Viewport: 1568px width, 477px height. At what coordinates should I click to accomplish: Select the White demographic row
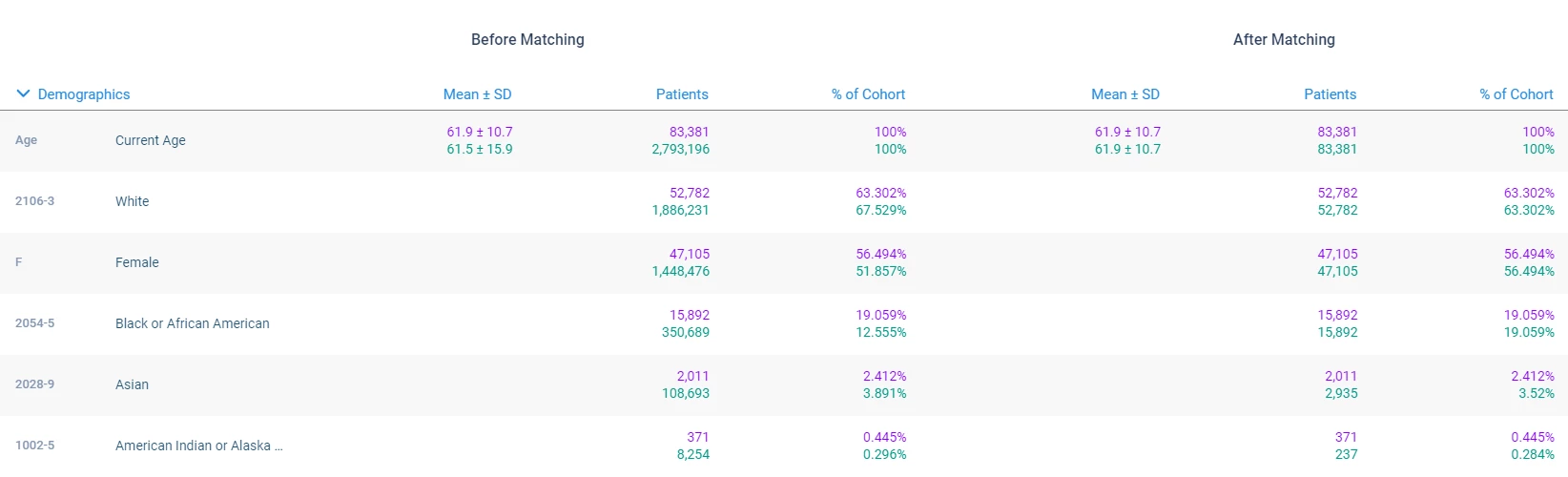(x=133, y=201)
